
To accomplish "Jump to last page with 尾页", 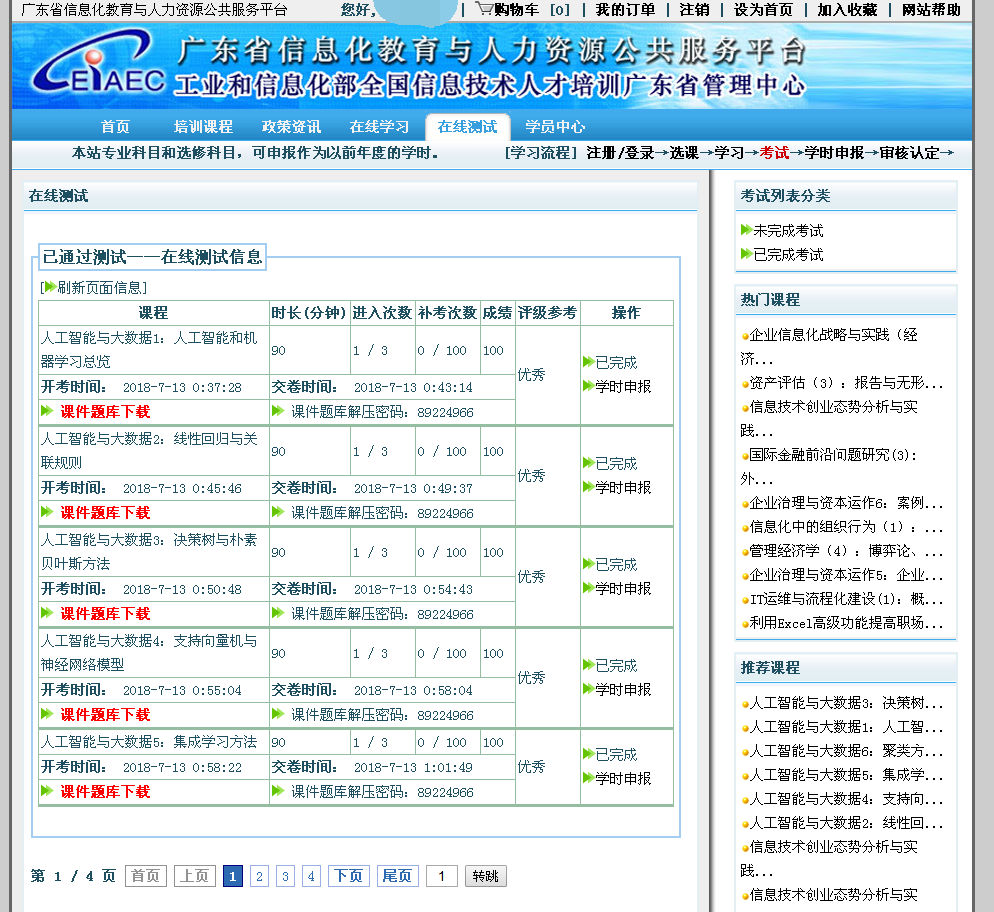I will click(x=397, y=876).
